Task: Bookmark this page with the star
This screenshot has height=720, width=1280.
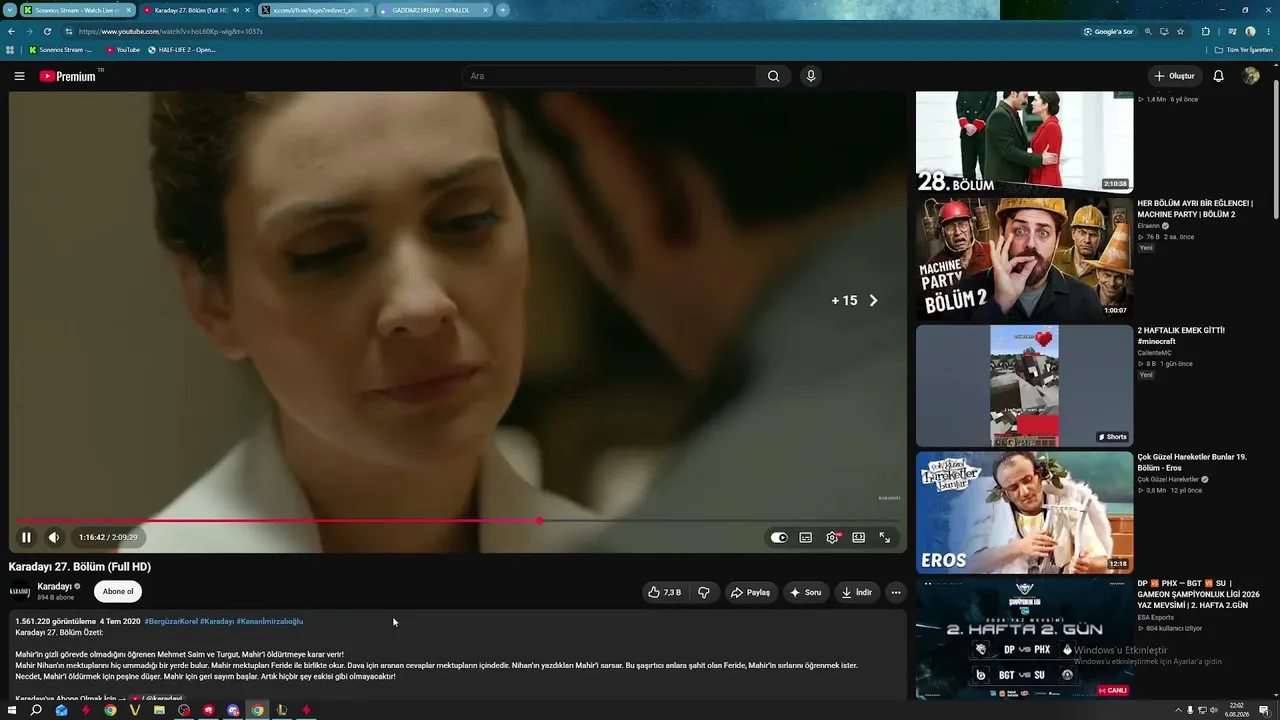Action: 1180,31
